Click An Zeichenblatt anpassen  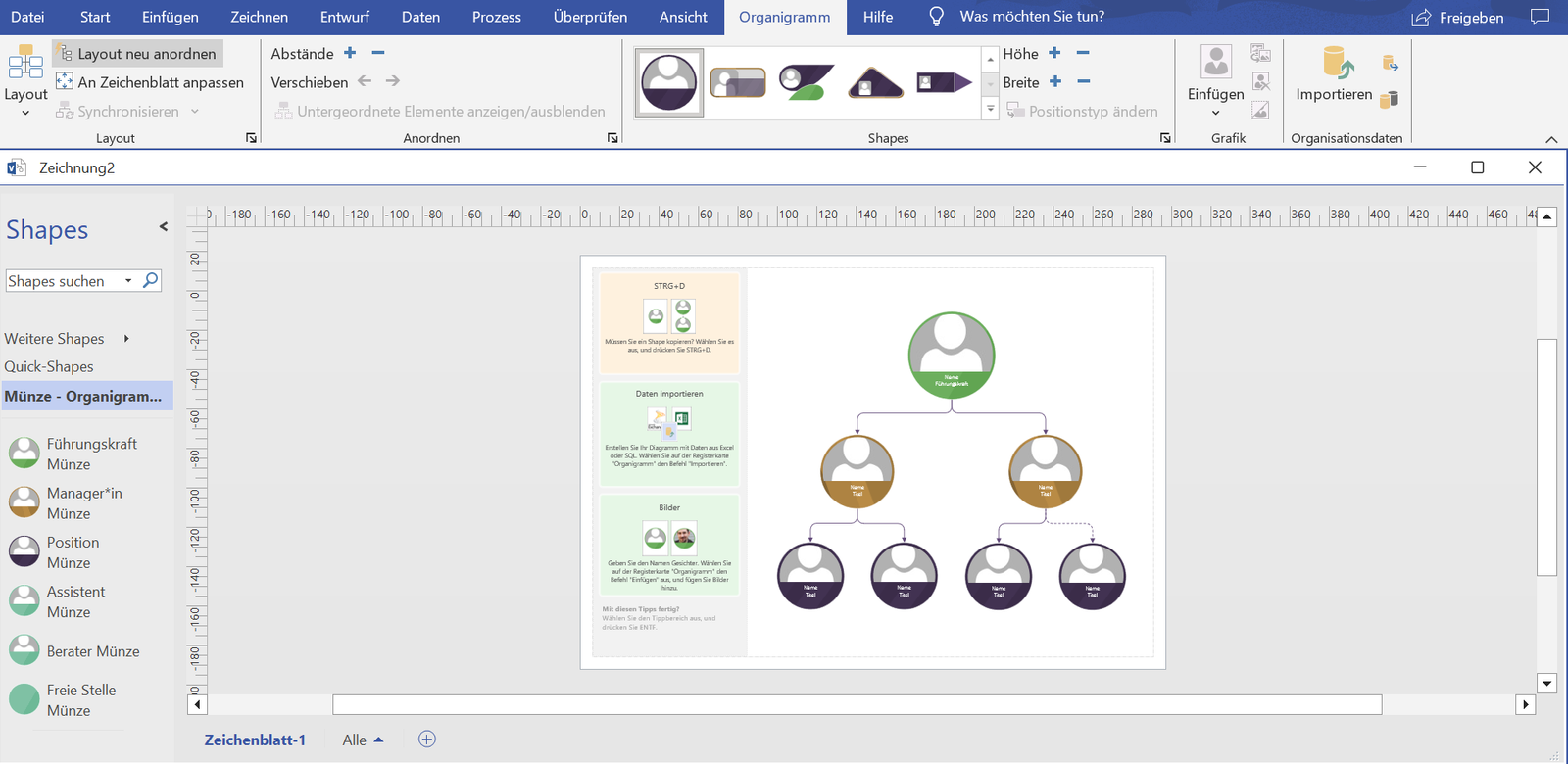coord(149,82)
